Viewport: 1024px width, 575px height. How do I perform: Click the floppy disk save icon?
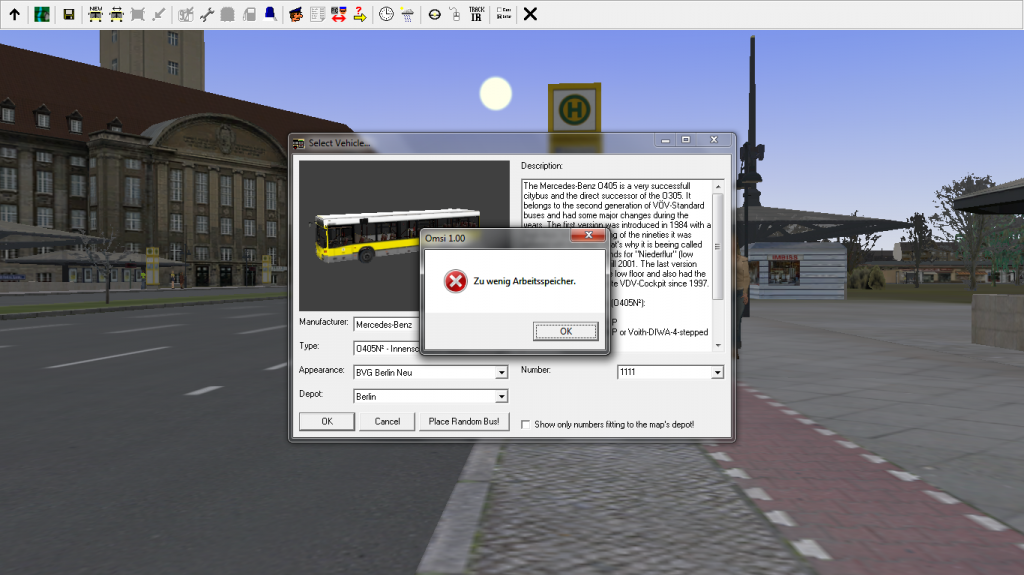pos(69,14)
